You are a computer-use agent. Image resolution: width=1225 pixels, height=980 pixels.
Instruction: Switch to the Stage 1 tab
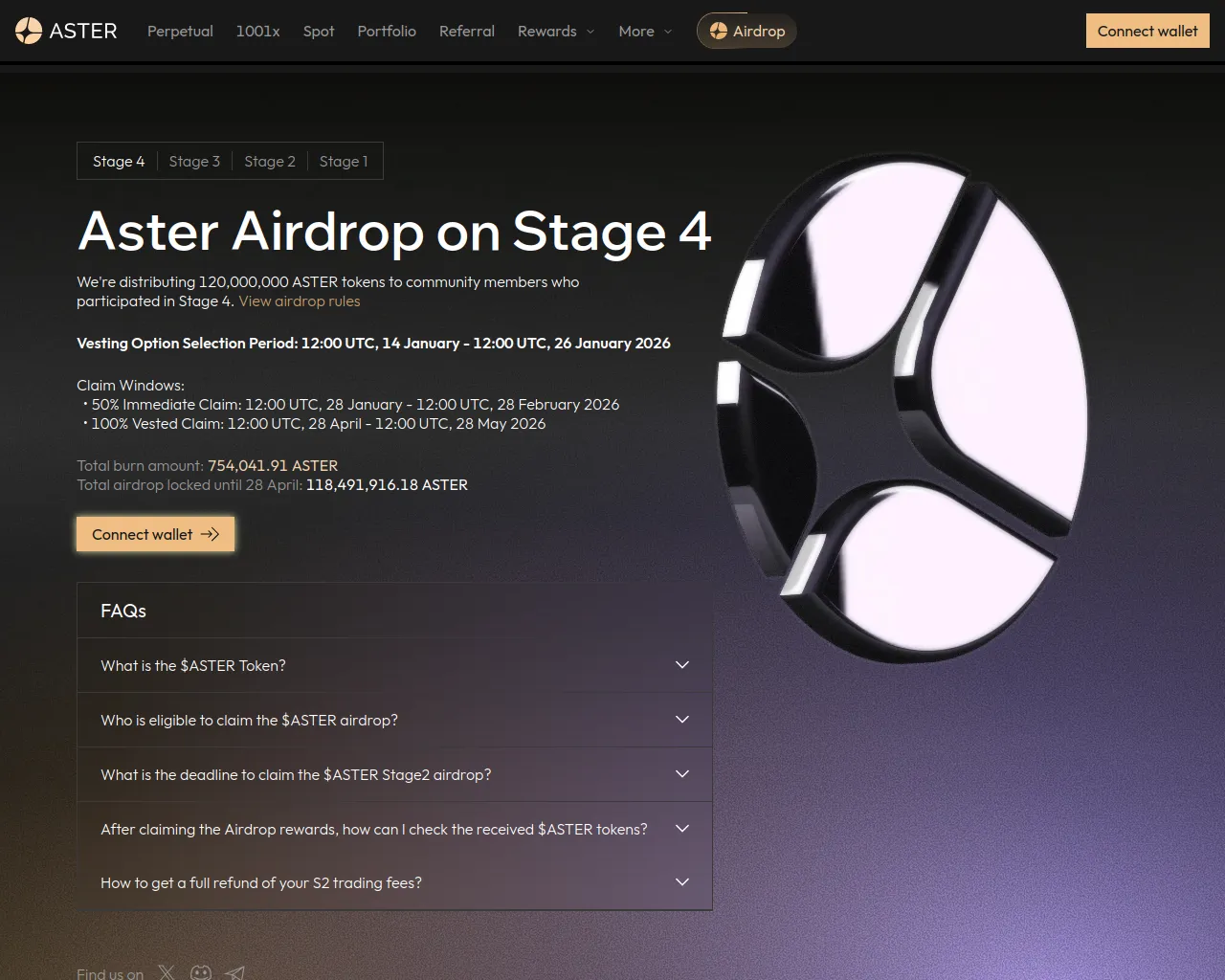344,161
